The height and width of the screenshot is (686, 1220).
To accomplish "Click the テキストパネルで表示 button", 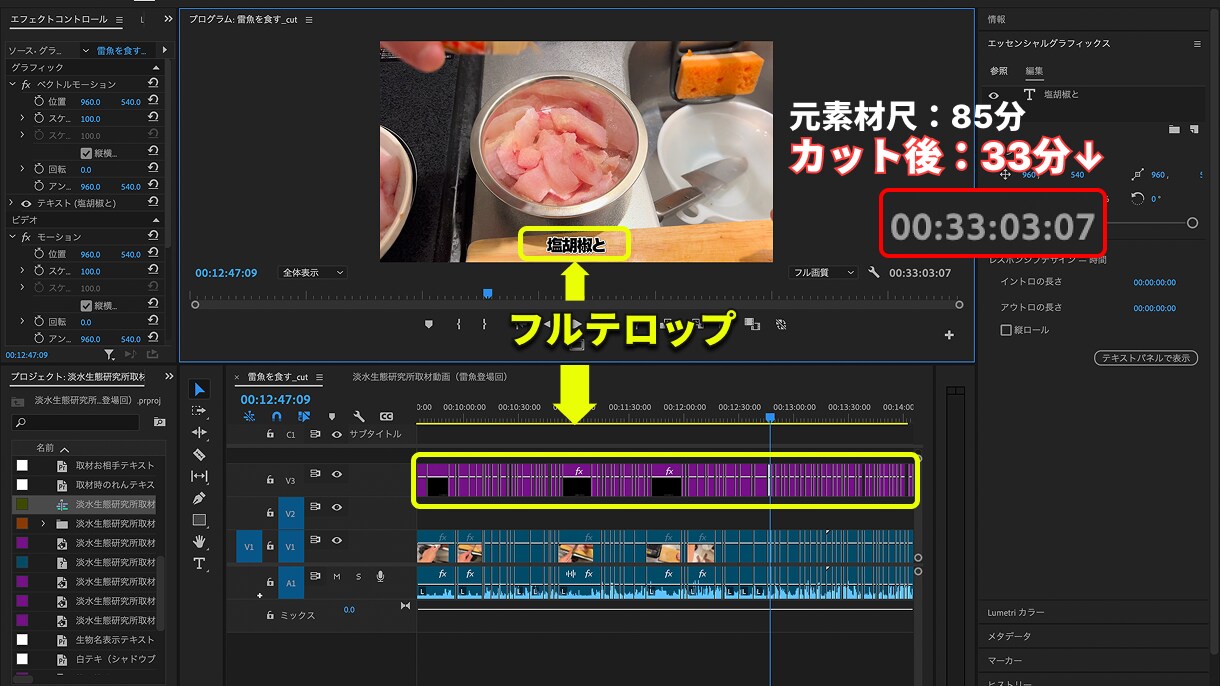I will tap(1146, 358).
